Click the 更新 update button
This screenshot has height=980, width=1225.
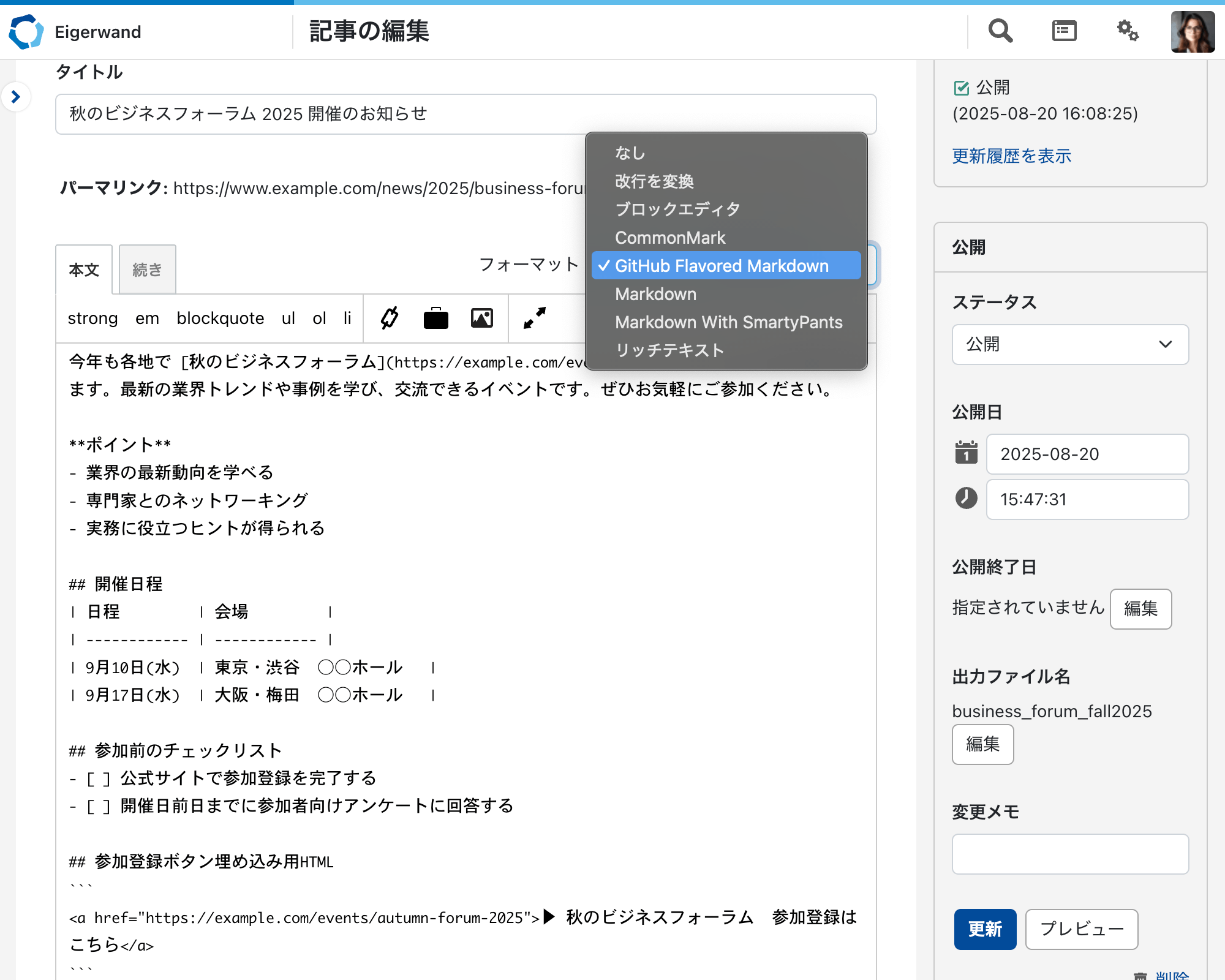pyautogui.click(x=984, y=929)
